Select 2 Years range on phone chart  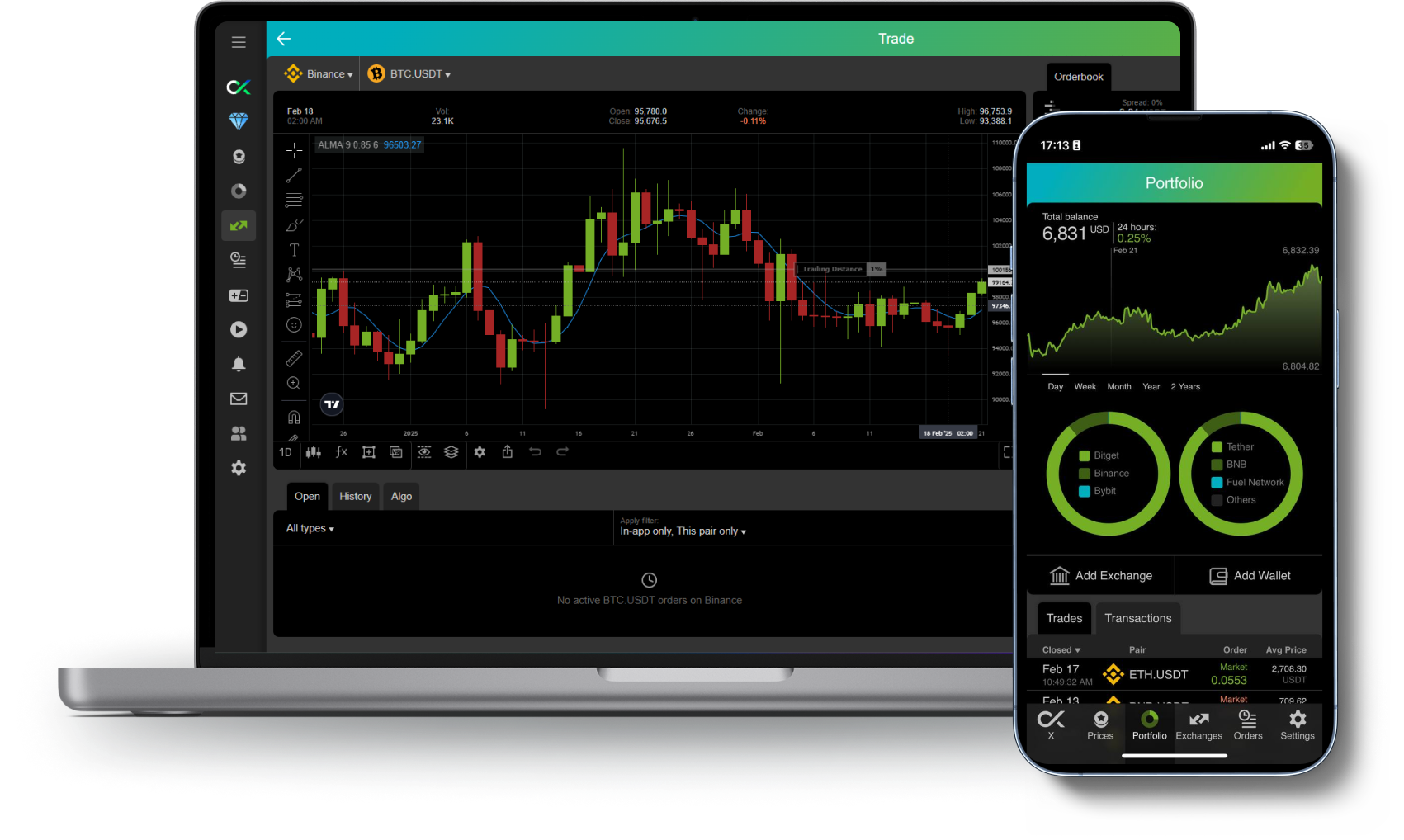point(1185,386)
